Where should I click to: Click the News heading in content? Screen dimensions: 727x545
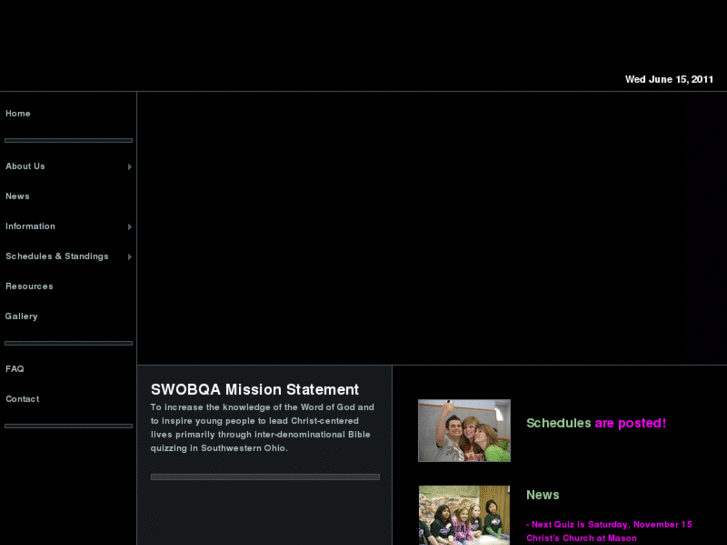coord(542,495)
